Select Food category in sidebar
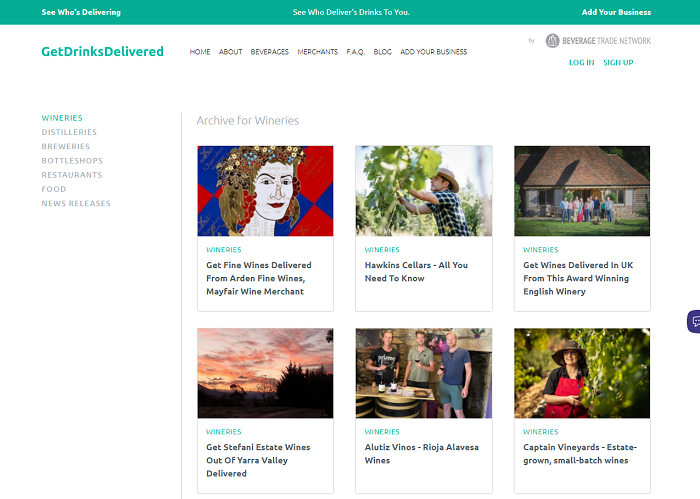The image size is (700, 499). pyautogui.click(x=54, y=189)
